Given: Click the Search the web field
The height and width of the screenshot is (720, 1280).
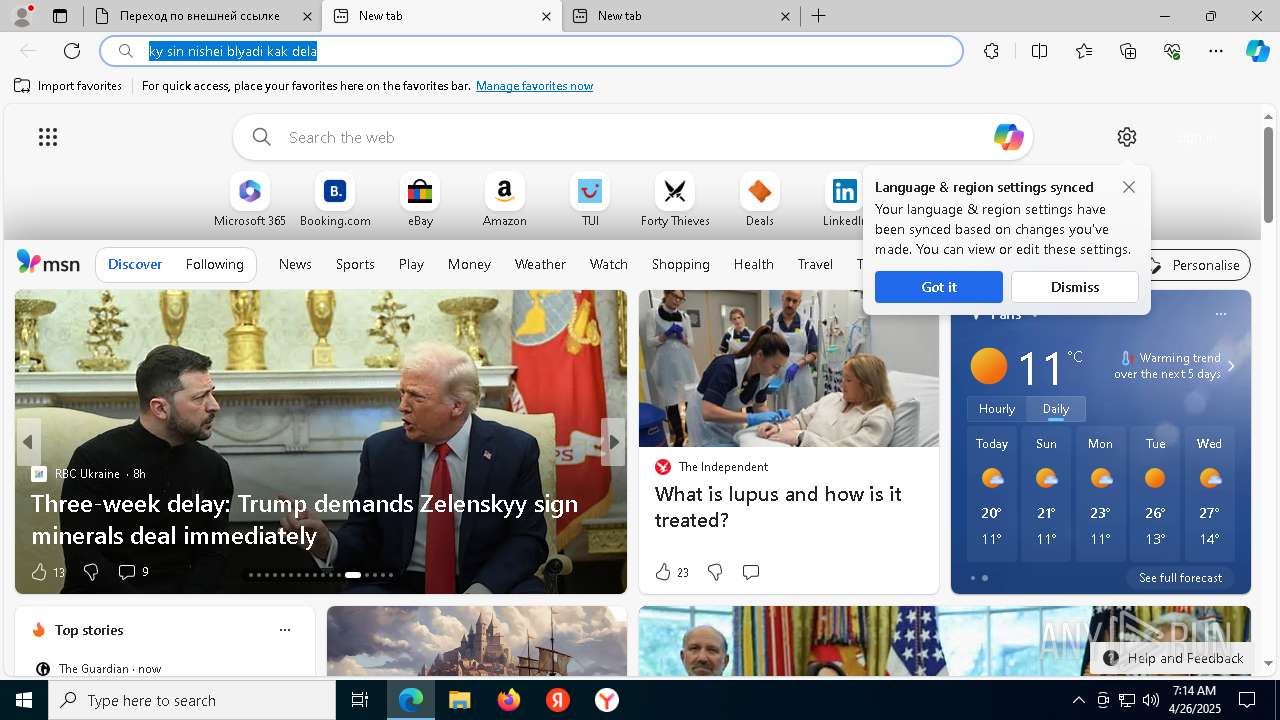Looking at the screenshot, I should (633, 137).
